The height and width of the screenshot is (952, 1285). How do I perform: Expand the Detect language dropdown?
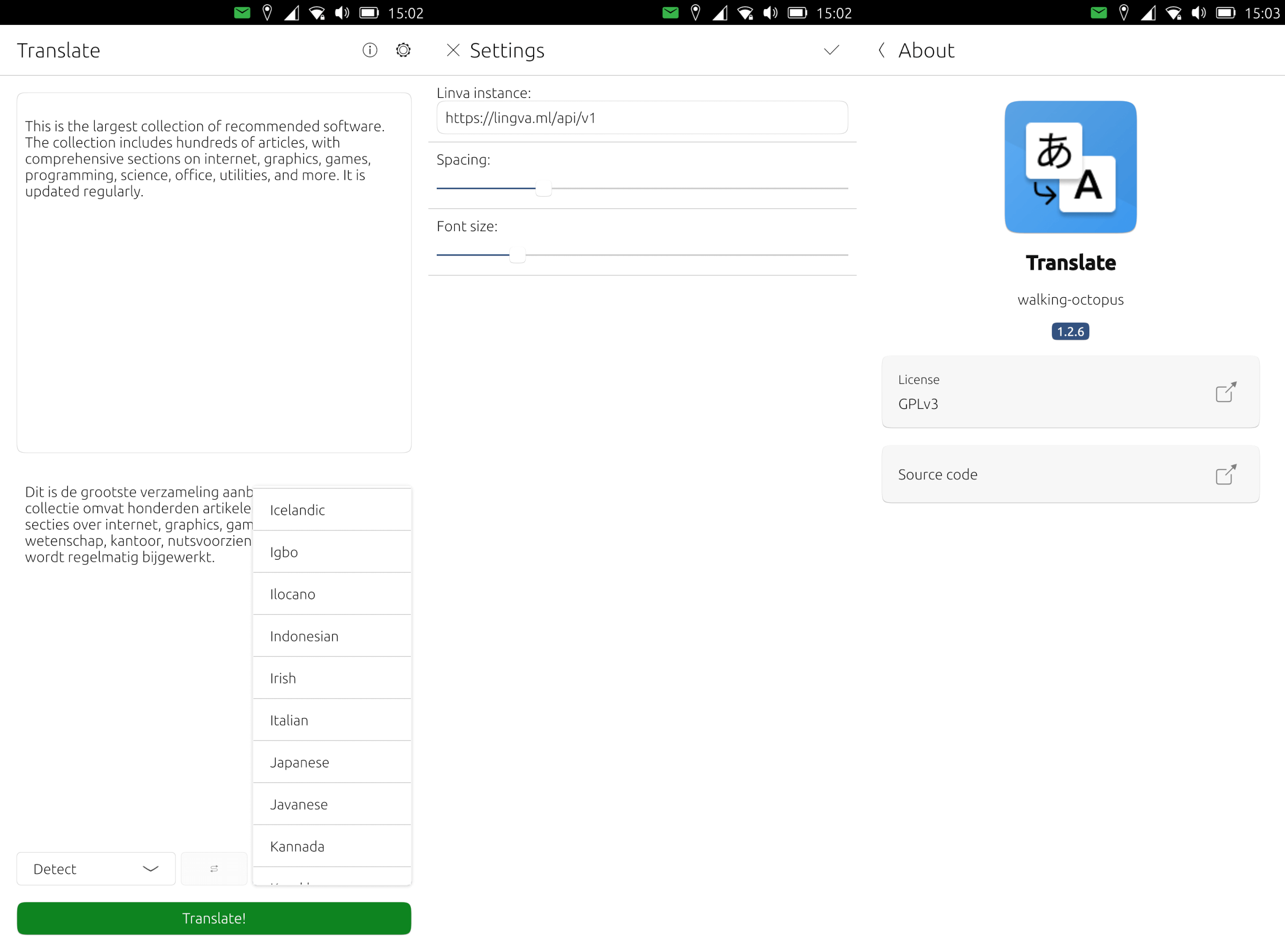(x=96, y=868)
